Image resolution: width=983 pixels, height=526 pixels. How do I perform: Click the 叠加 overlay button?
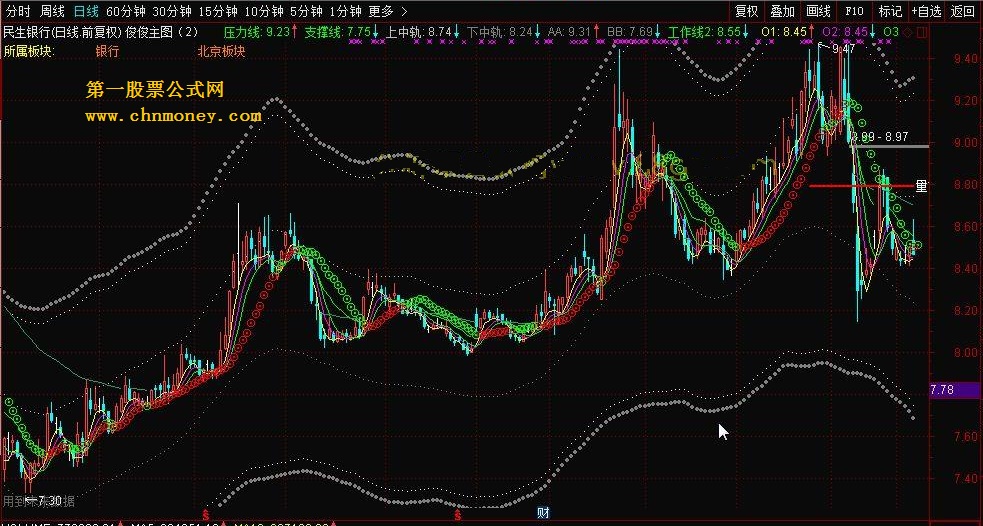pyautogui.click(x=782, y=11)
